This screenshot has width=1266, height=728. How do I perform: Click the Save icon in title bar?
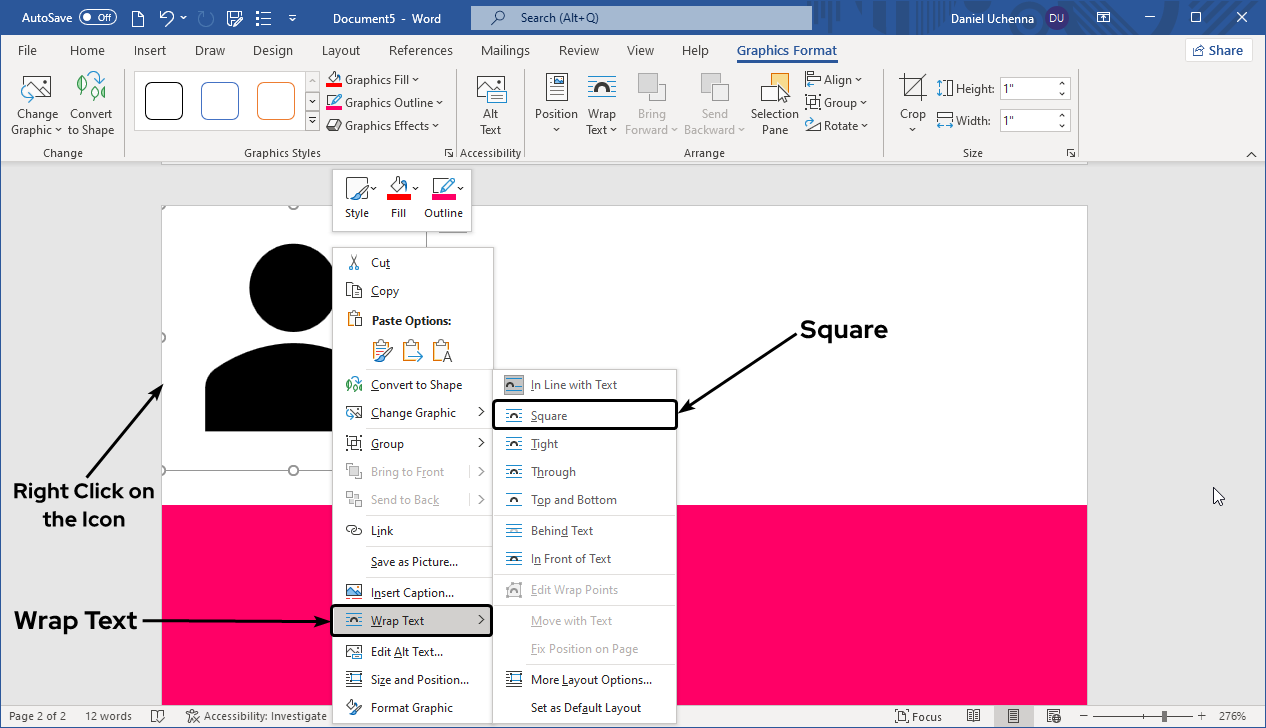[x=233, y=18]
